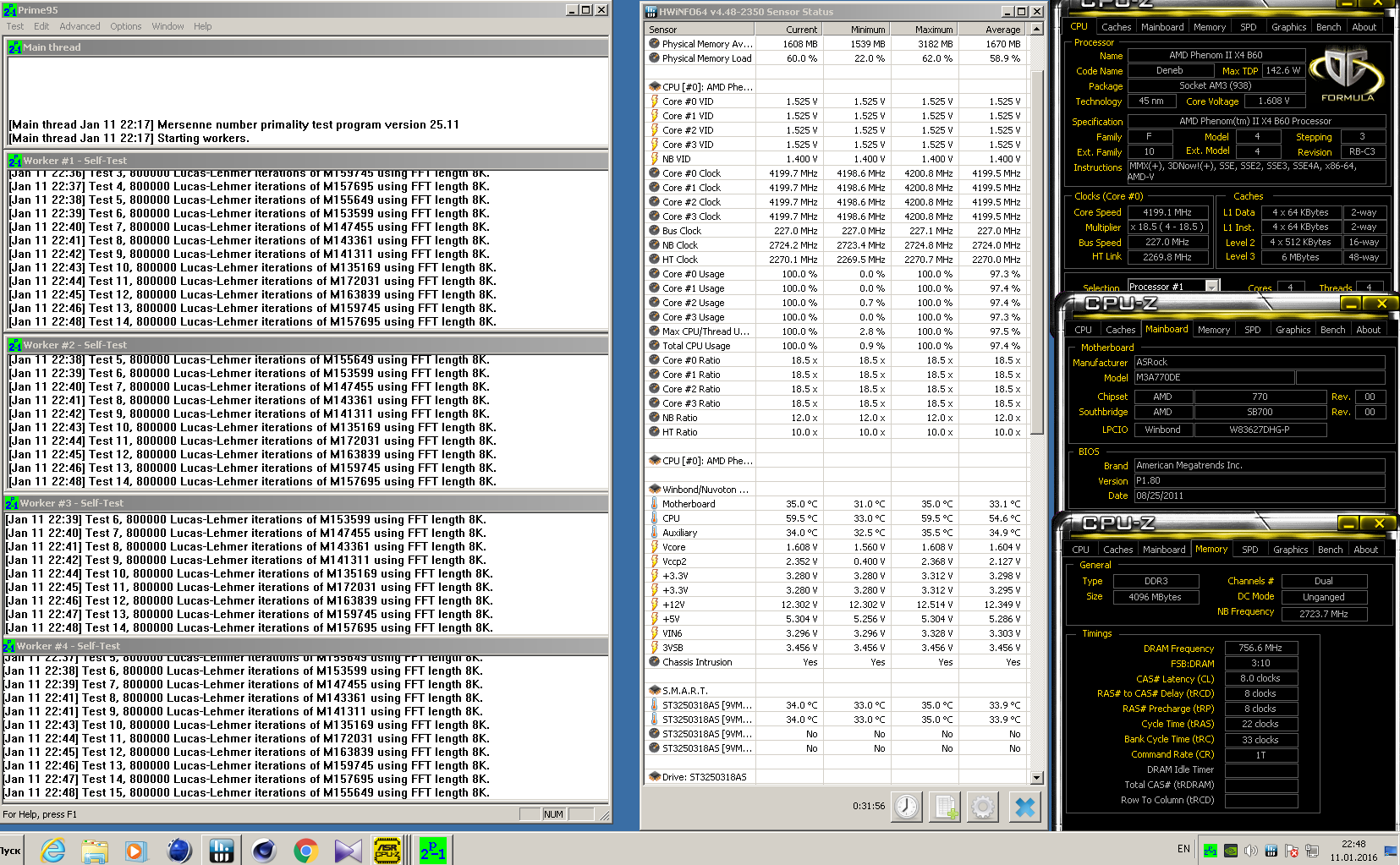Viewport: 1400px width, 865px height.
Task: Switch to the green Prime95 taskbar button
Action: click(433, 850)
